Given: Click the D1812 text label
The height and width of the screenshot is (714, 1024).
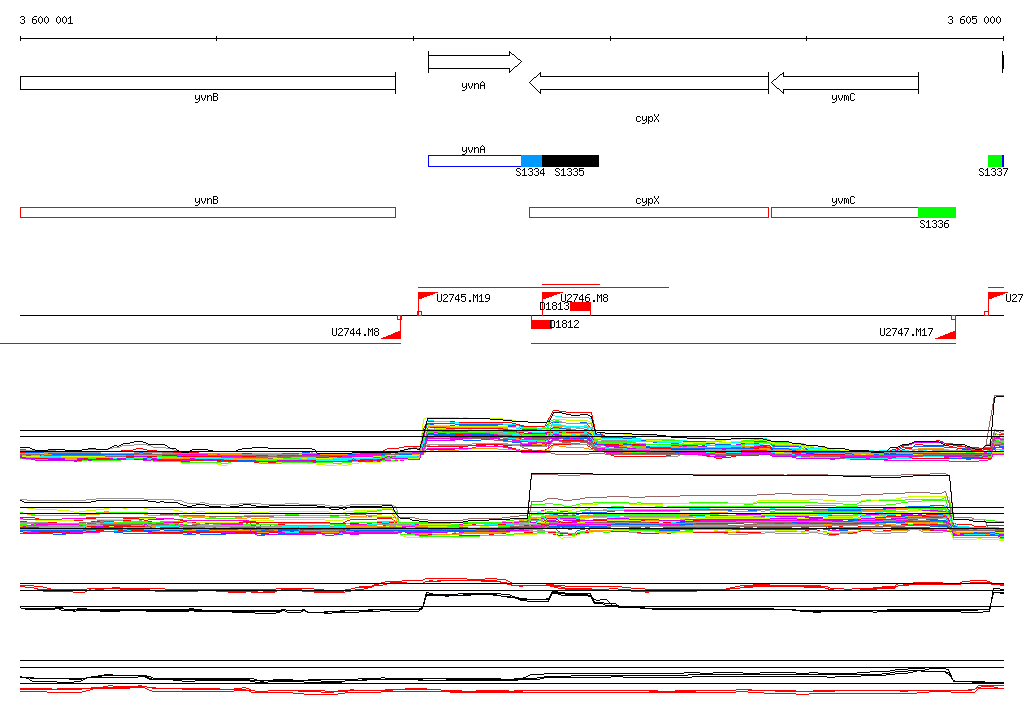Looking at the screenshot, I should click(565, 324).
